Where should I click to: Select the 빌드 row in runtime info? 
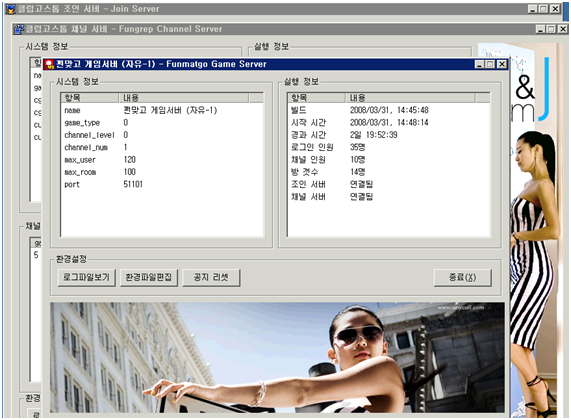tap(389, 110)
